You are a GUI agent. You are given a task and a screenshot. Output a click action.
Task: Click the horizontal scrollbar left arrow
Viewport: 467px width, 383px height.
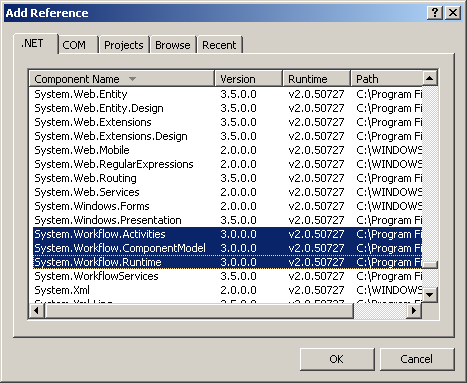click(x=37, y=311)
